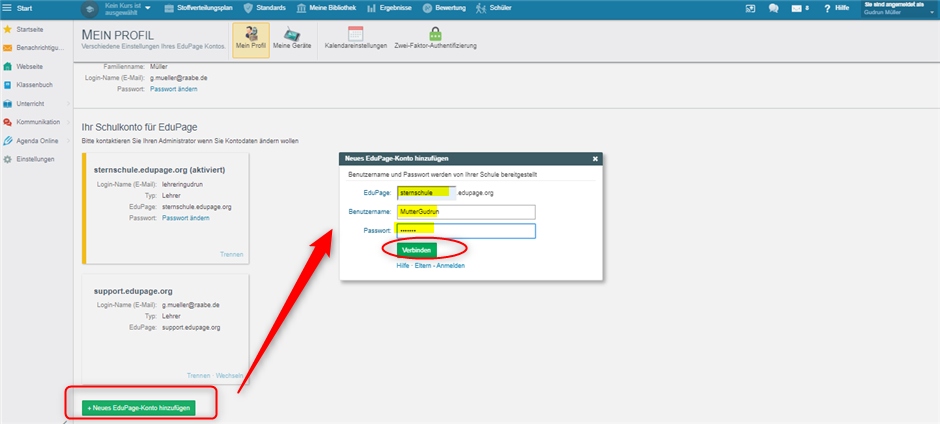Viewport: 940px width, 424px height.
Task: Open the Schüler section
Action: coord(493,8)
